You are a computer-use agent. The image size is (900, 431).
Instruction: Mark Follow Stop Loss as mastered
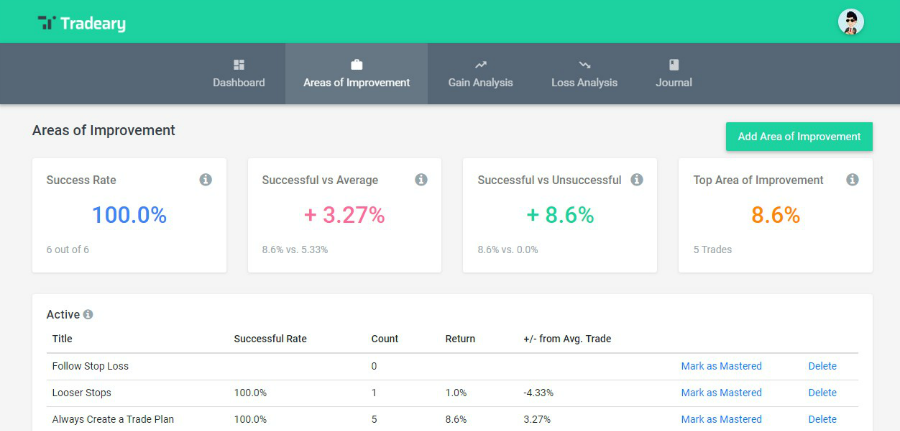click(721, 366)
